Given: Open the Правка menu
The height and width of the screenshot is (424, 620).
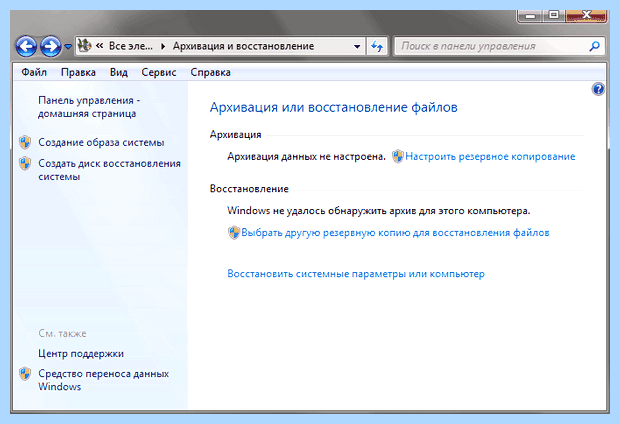Looking at the screenshot, I should tap(78, 72).
